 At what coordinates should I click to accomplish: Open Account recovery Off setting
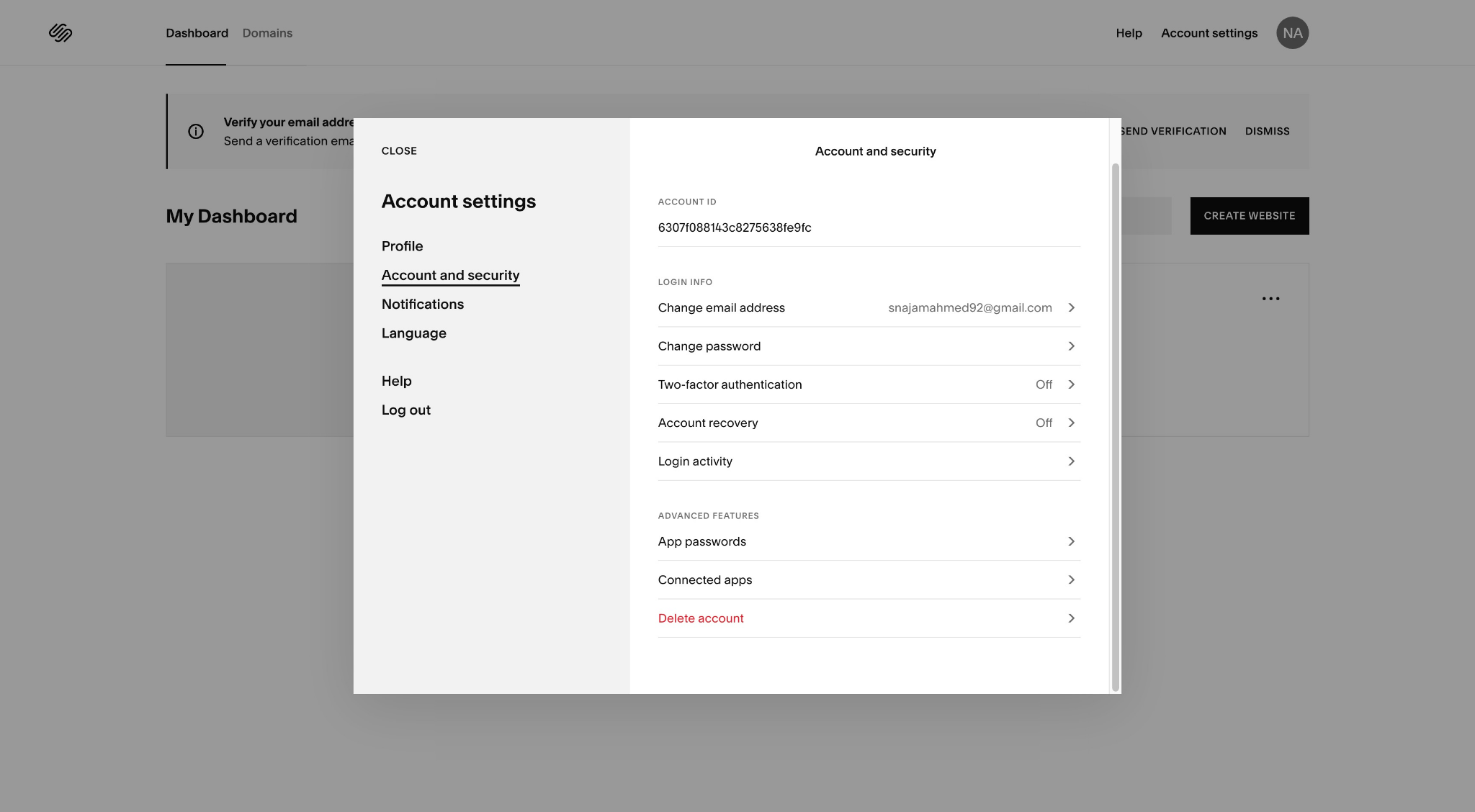[x=1044, y=423]
